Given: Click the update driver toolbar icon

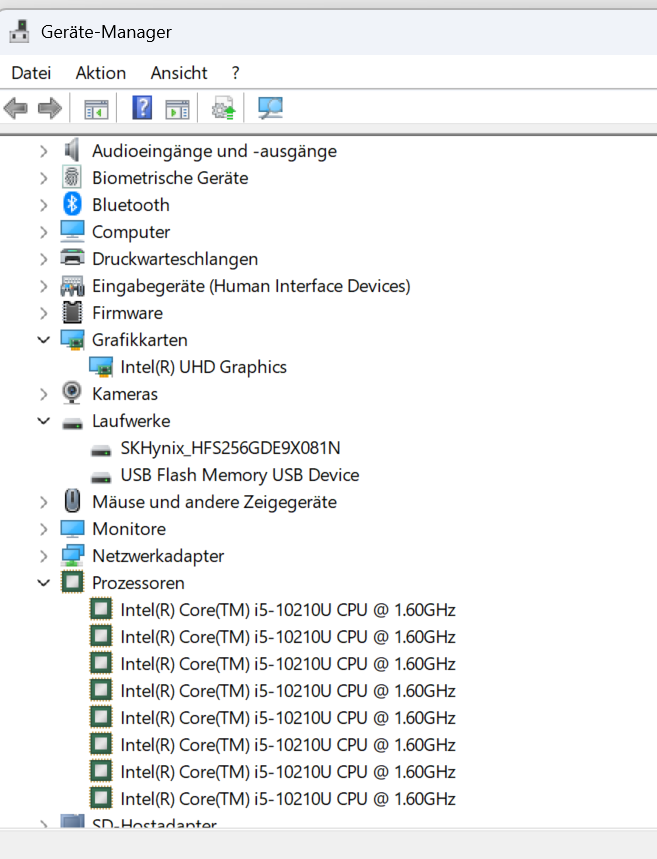Looking at the screenshot, I should click(223, 108).
